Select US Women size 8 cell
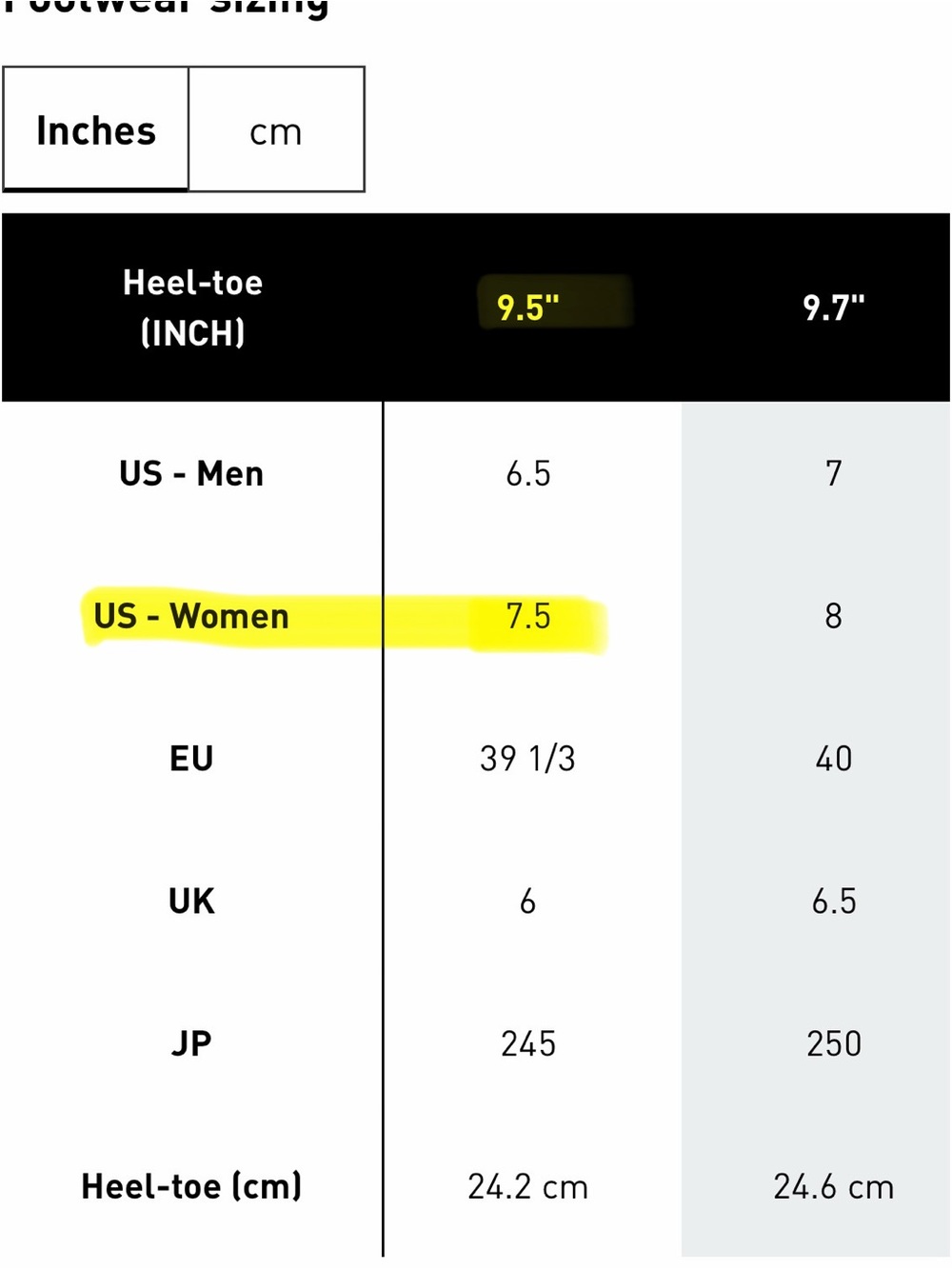952x1269 pixels. tap(834, 616)
